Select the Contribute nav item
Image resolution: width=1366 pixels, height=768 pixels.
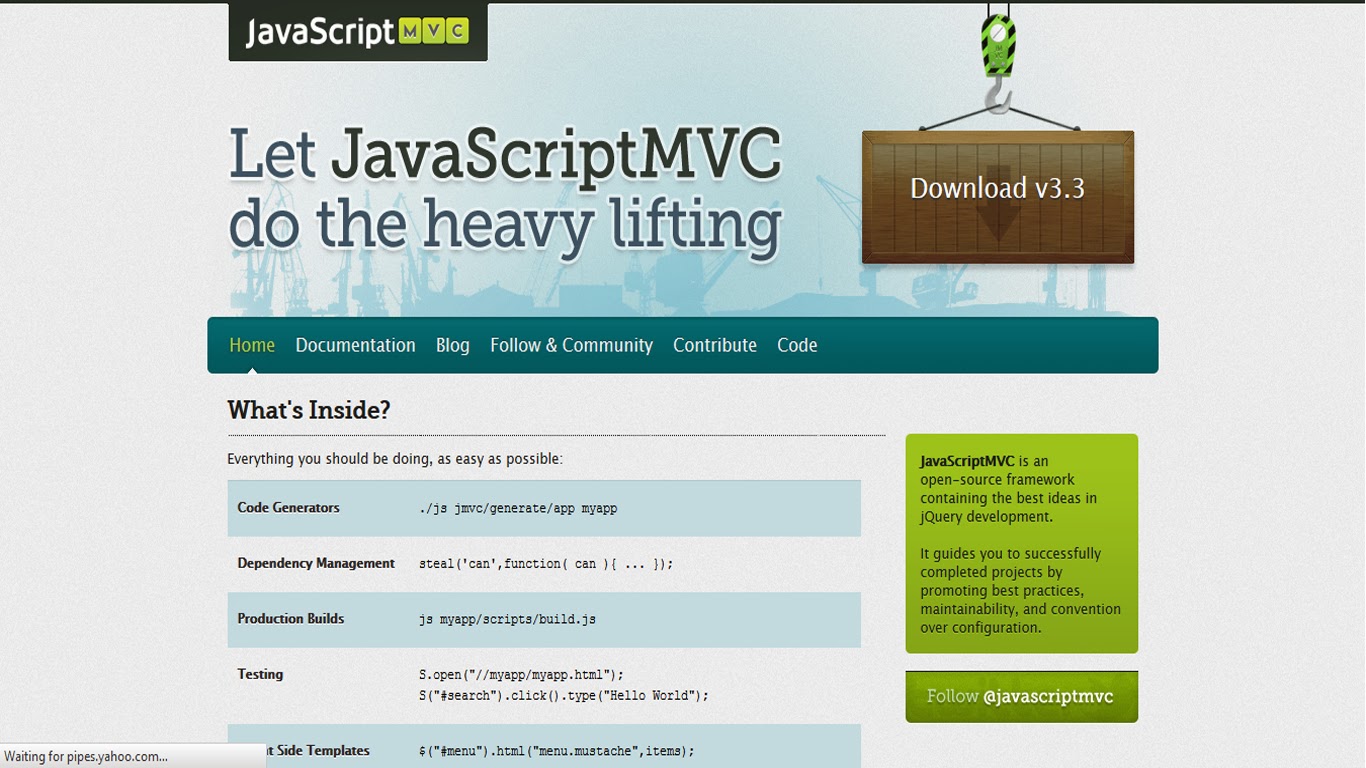[x=715, y=345]
